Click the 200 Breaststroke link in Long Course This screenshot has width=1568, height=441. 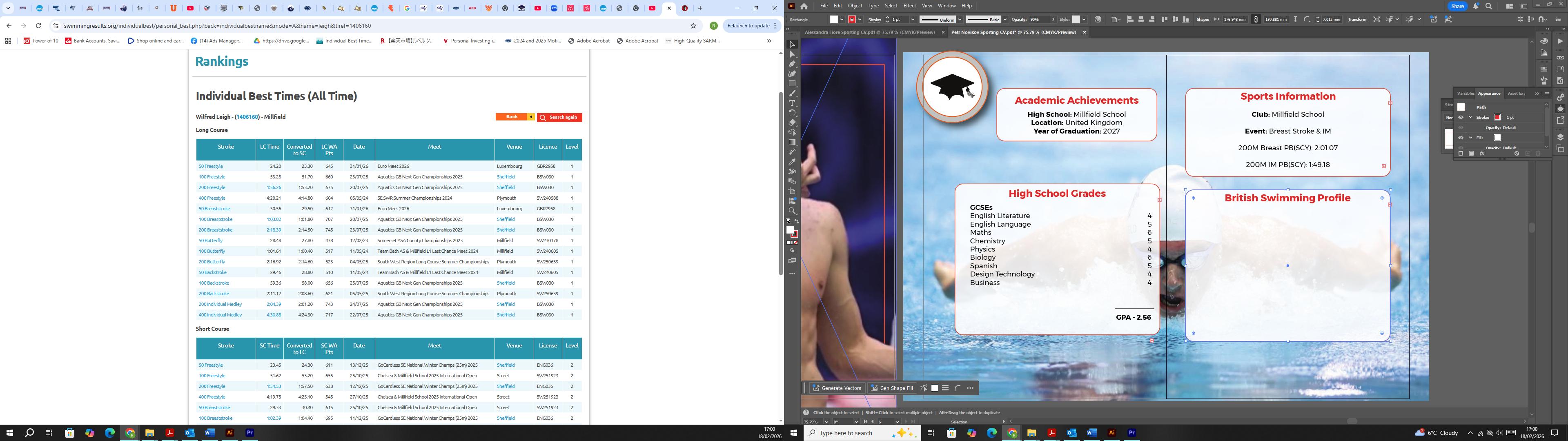click(215, 230)
